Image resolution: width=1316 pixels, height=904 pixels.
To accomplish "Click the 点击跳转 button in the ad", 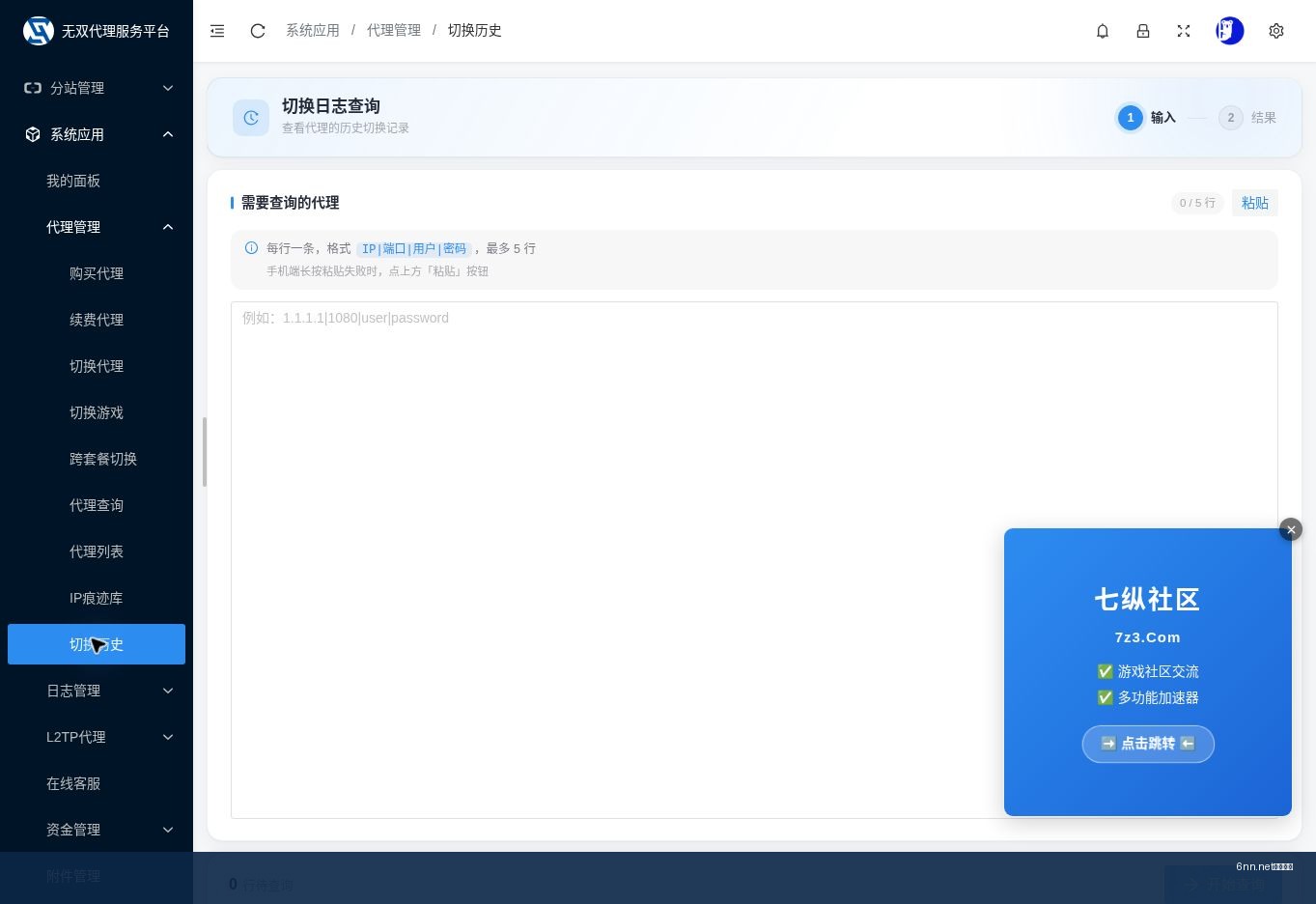I will pos(1148,744).
